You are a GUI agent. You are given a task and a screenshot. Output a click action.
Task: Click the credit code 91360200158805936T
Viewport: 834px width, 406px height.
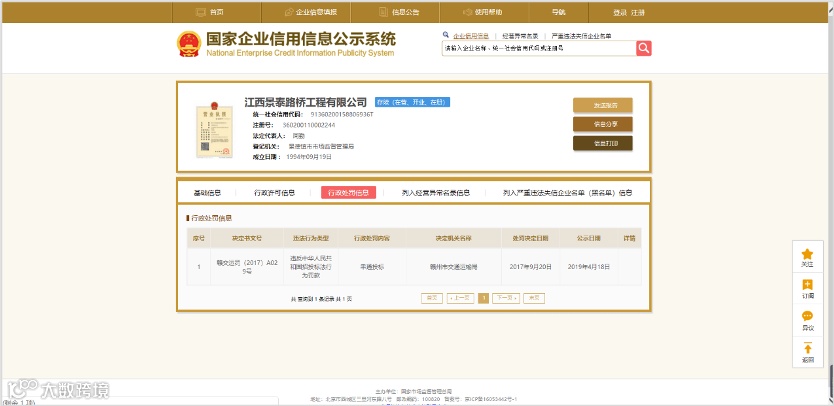[x=342, y=114]
